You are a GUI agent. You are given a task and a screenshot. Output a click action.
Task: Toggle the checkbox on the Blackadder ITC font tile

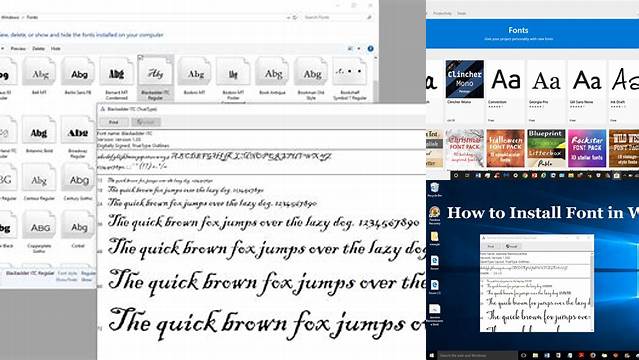[141, 58]
